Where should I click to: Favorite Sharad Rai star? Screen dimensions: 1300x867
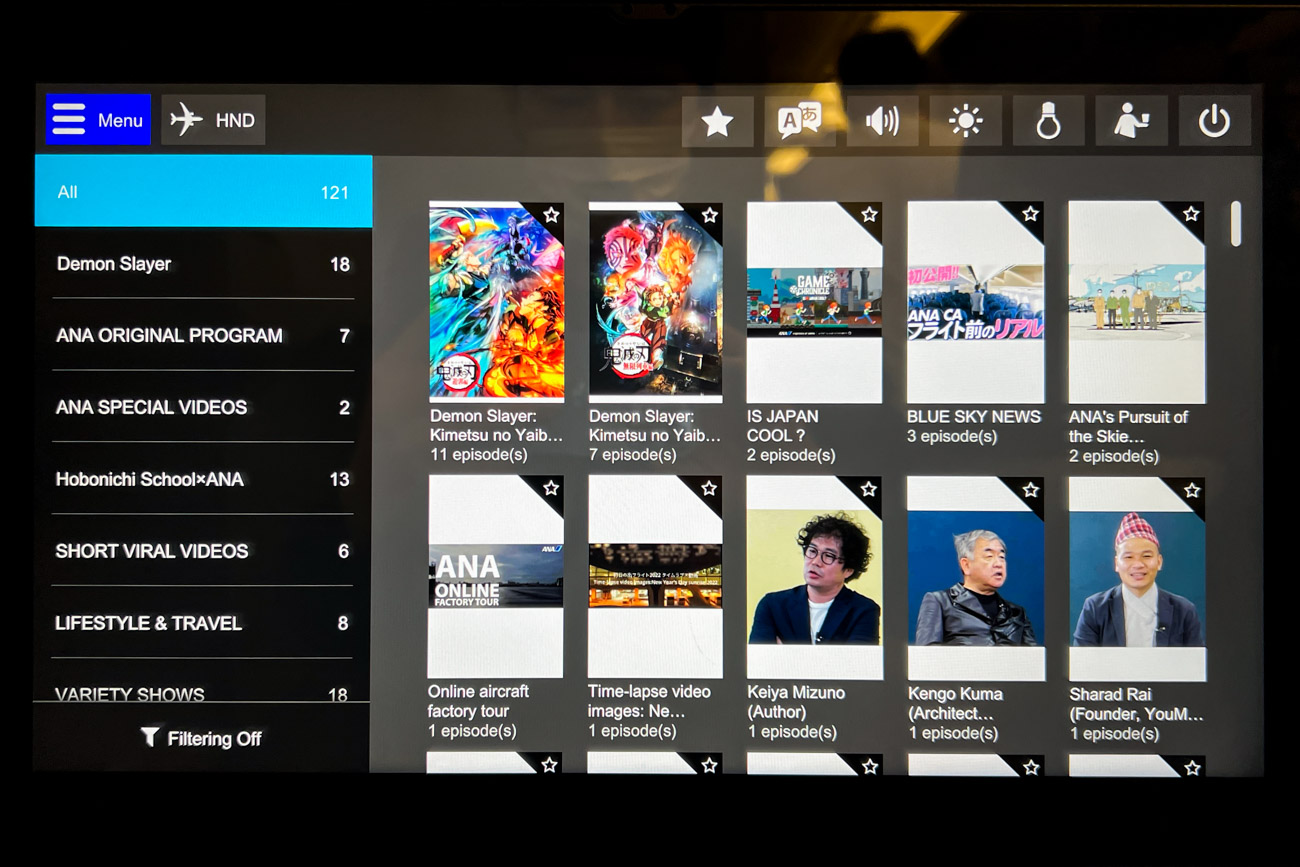[1192, 490]
